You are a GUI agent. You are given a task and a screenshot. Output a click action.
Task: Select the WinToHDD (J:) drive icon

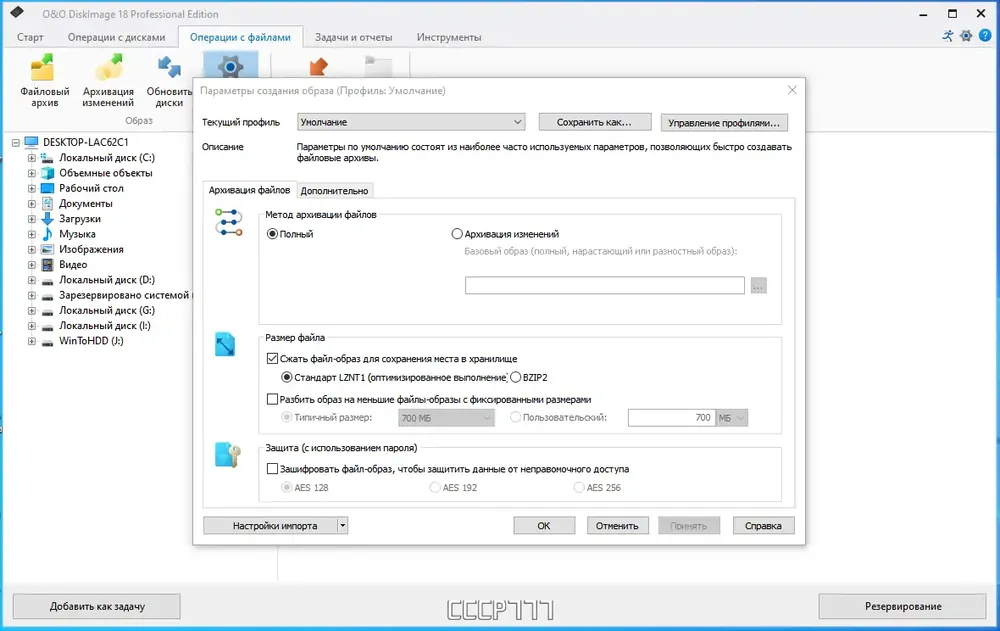47,341
